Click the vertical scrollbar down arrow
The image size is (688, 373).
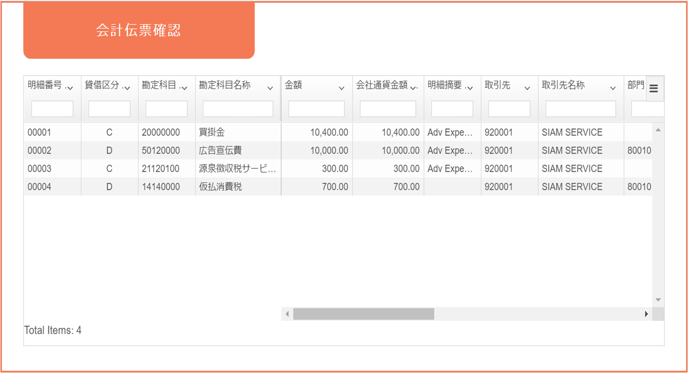(658, 300)
